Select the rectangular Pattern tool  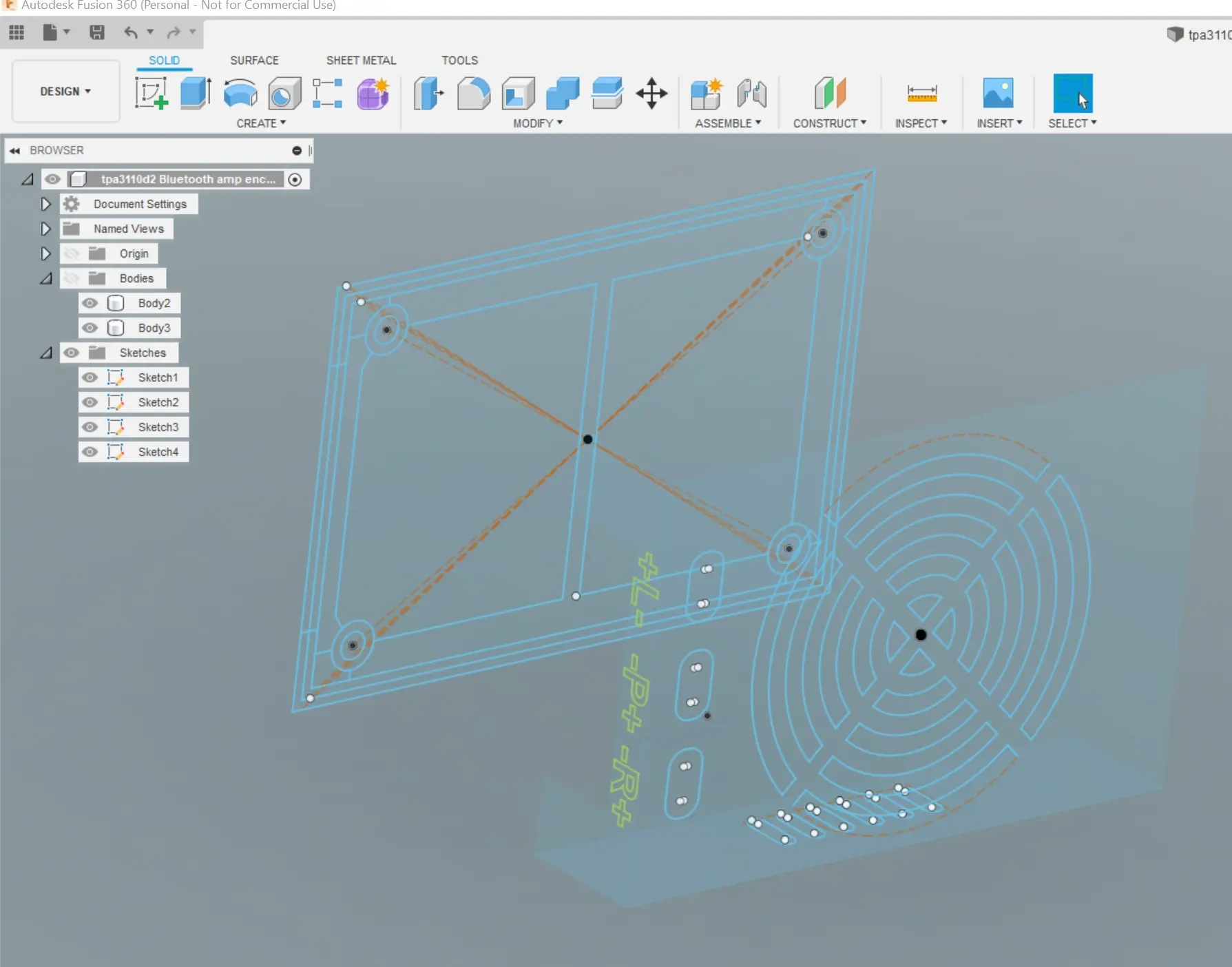(x=328, y=93)
